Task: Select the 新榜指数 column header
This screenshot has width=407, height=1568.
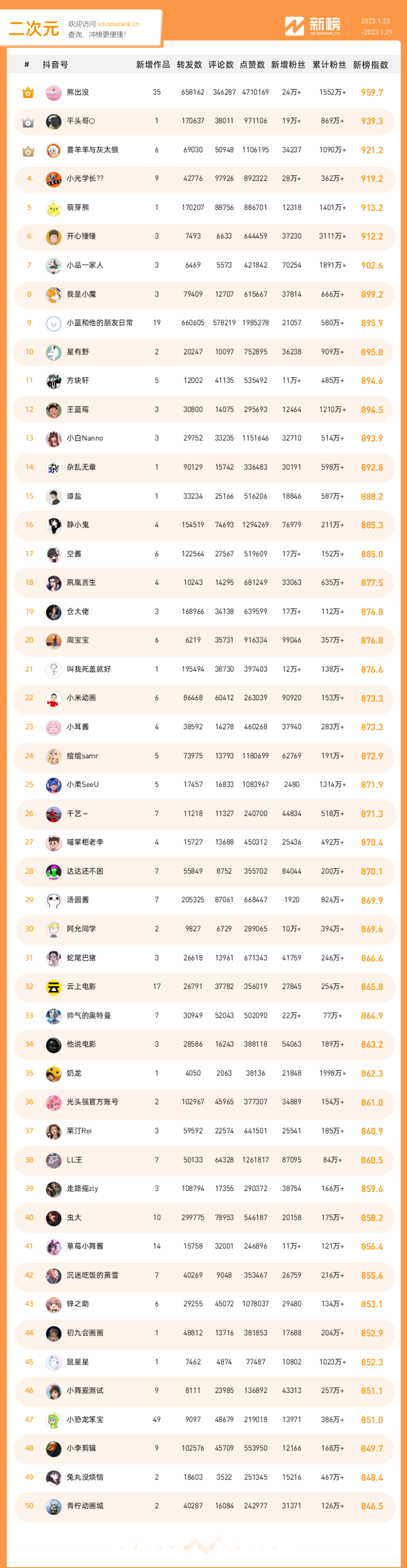Action: (x=370, y=65)
